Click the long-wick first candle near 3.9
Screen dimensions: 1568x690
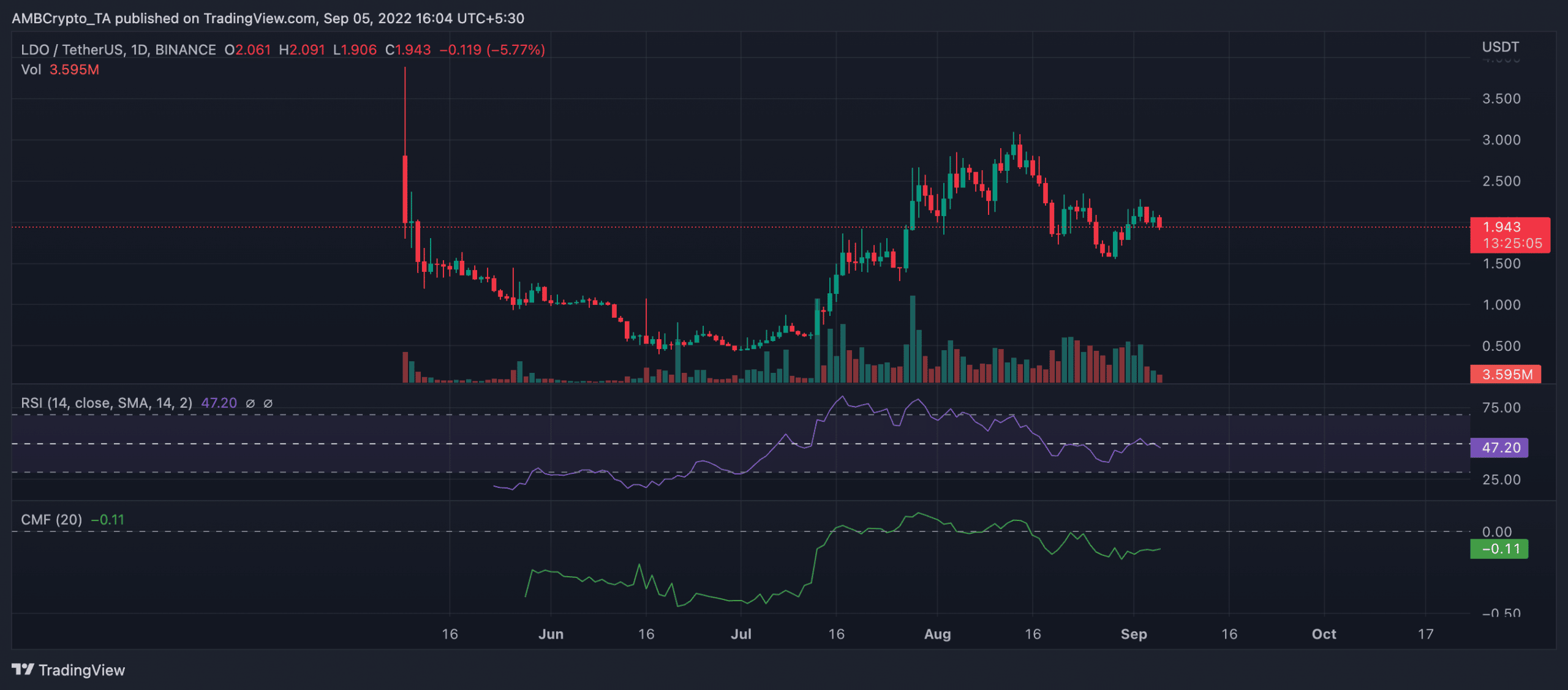(x=405, y=153)
